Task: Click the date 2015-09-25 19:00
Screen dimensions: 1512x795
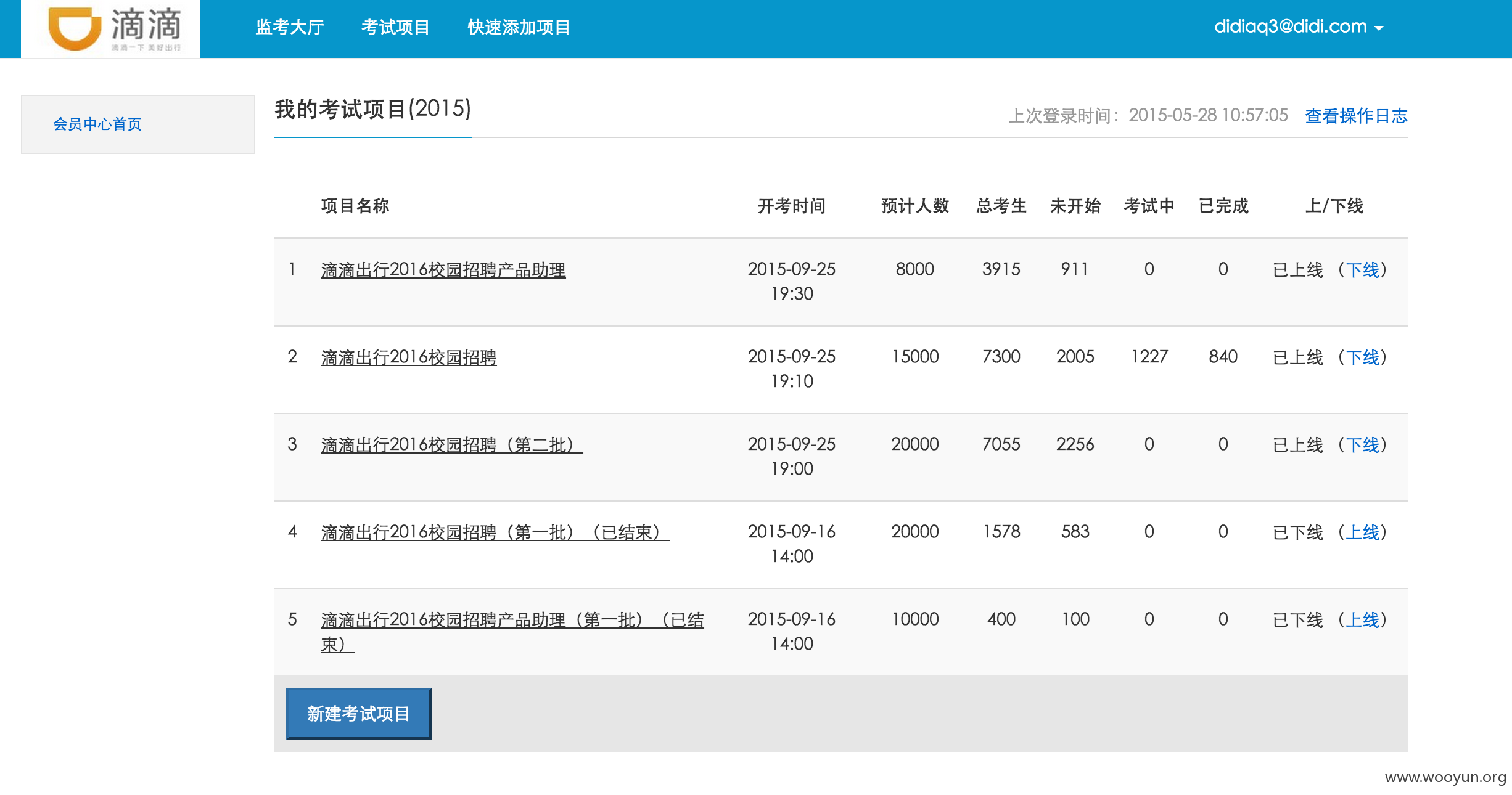Action: tap(792, 456)
